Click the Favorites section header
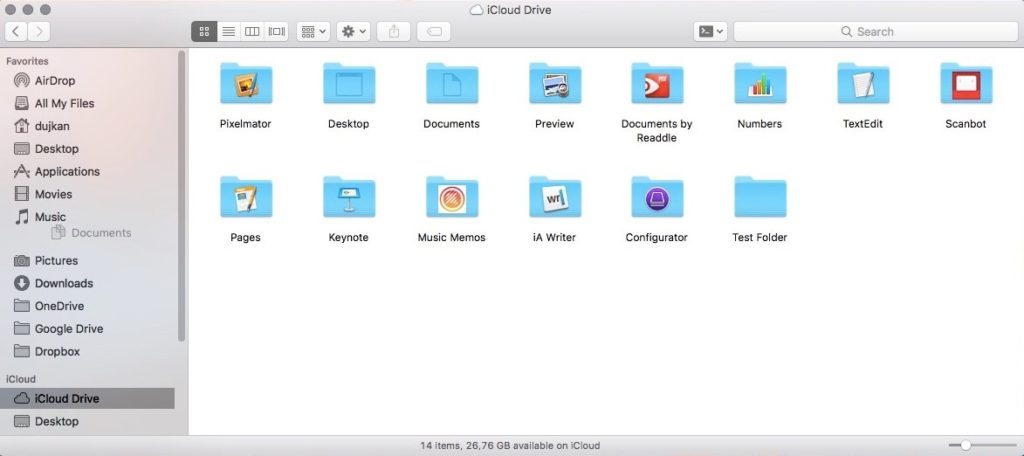 coord(27,61)
